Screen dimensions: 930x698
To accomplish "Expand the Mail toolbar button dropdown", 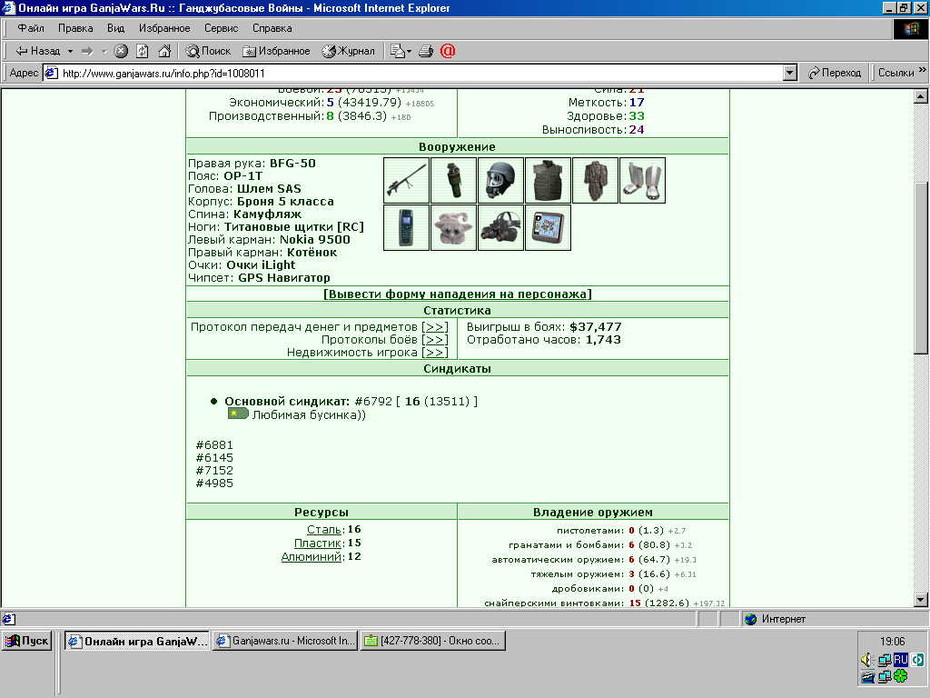I will click(409, 52).
